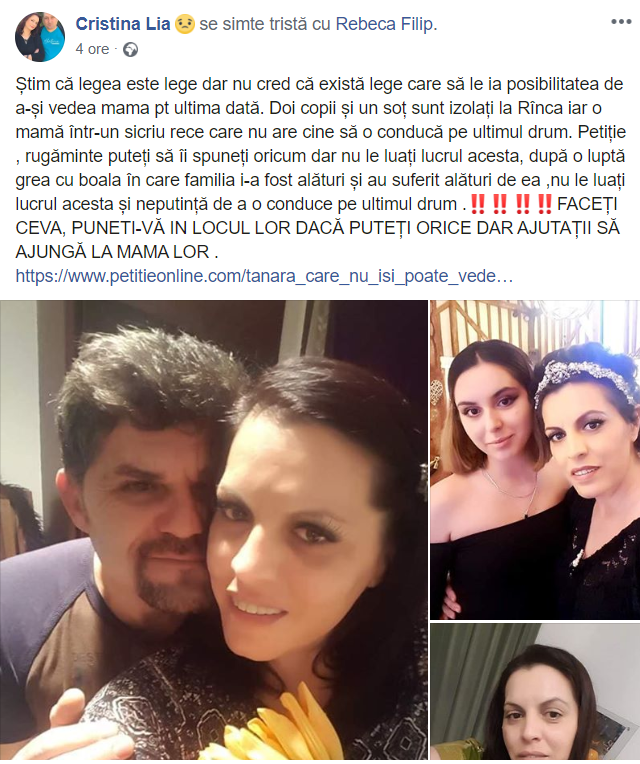Image resolution: width=640 pixels, height=764 pixels.
Task: Open the three-dot post options menu
Action: [621, 22]
